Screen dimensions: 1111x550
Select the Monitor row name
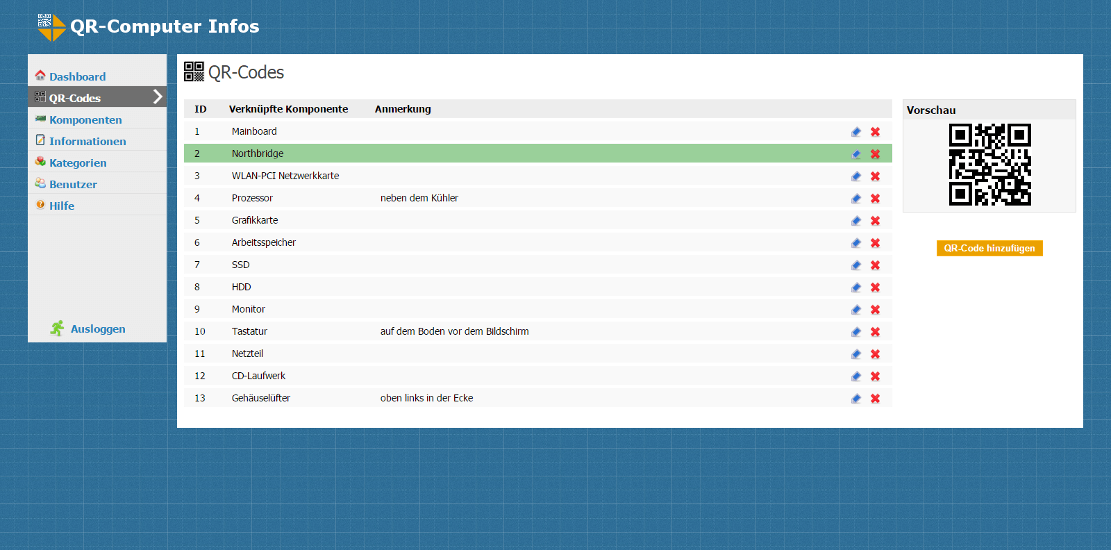point(248,309)
